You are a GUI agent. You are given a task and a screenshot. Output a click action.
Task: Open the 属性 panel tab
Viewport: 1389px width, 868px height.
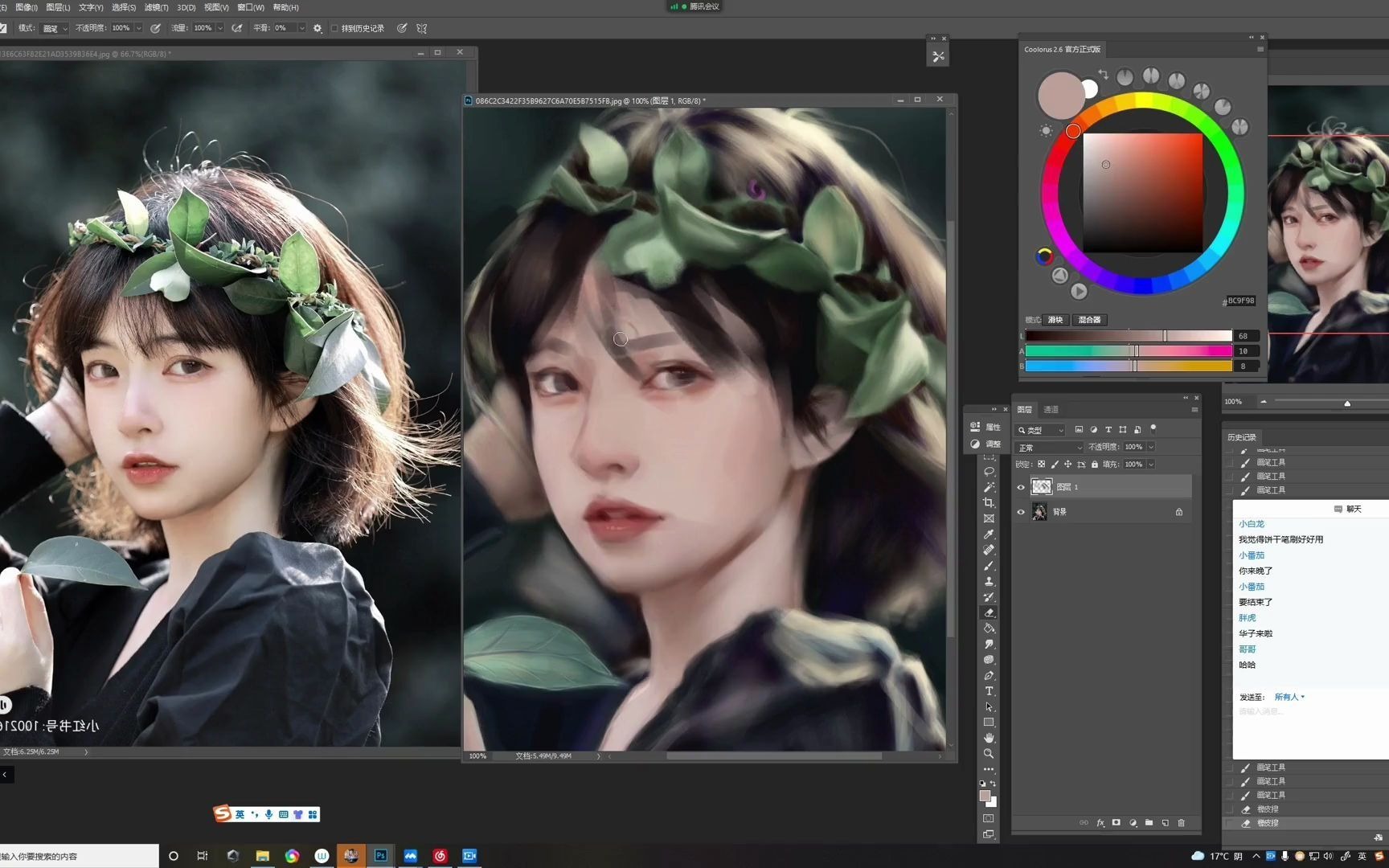click(986, 427)
